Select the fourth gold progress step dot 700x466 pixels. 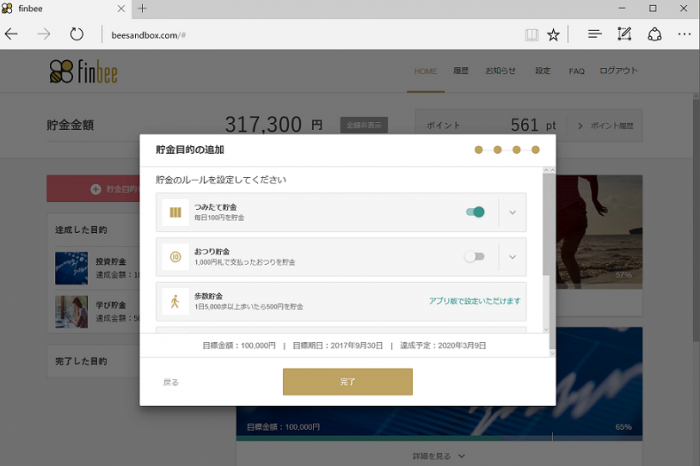point(535,150)
